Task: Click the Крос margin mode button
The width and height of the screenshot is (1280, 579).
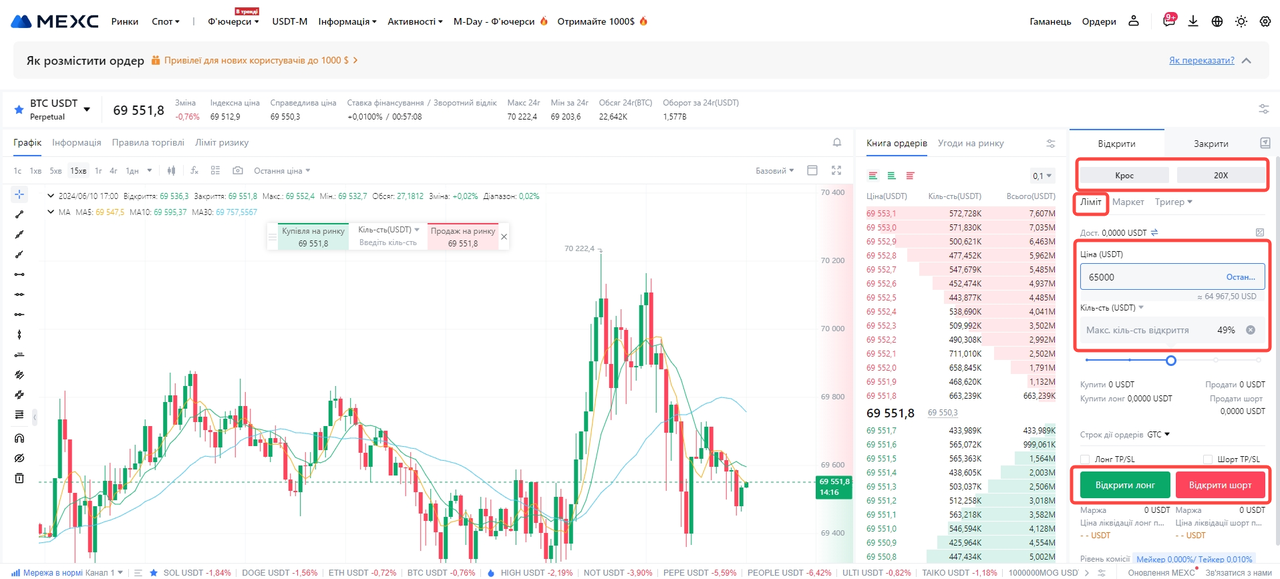Action: (x=1125, y=175)
